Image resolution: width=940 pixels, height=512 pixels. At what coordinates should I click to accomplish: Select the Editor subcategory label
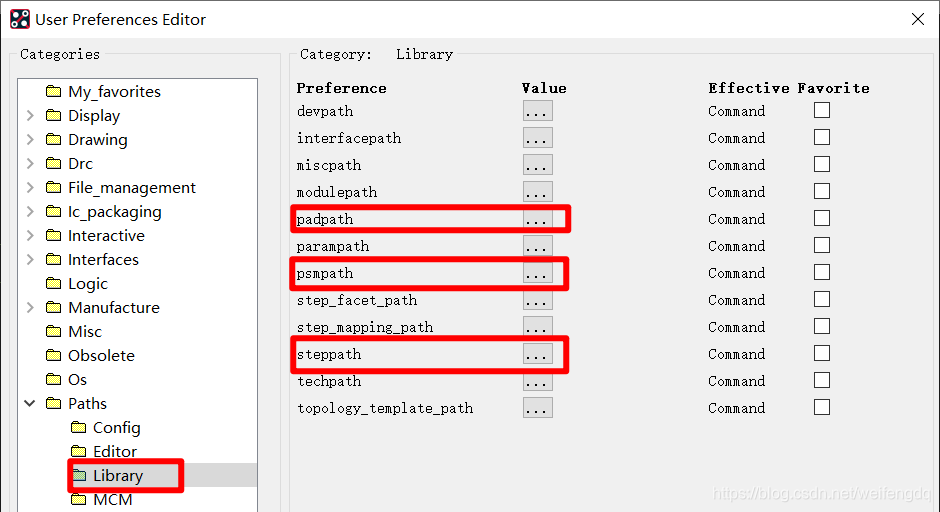tap(115, 451)
